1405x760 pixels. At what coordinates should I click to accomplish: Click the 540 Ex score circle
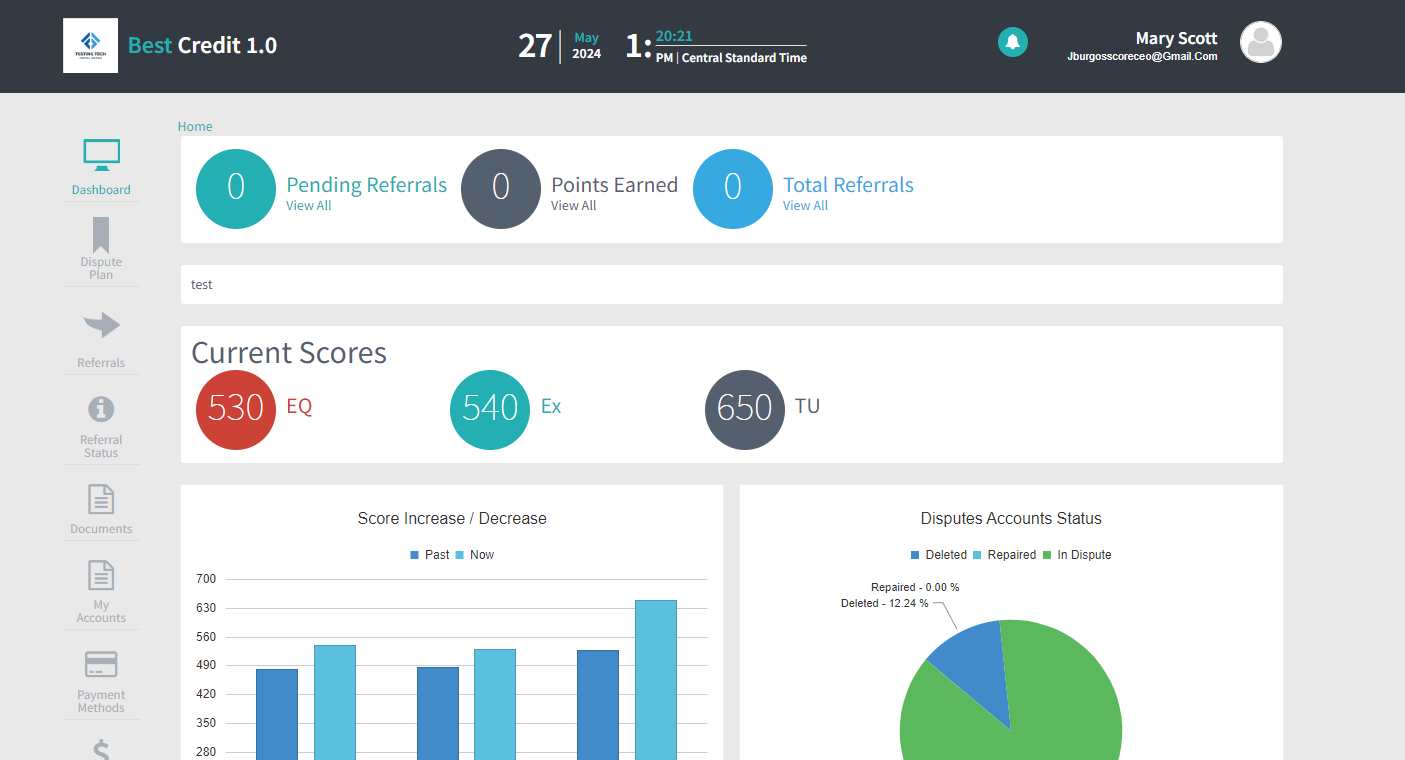pyautogui.click(x=490, y=410)
